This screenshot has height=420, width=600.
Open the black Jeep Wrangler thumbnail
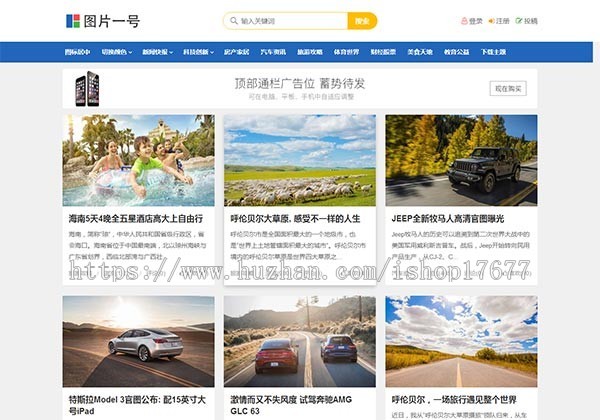tap(461, 160)
